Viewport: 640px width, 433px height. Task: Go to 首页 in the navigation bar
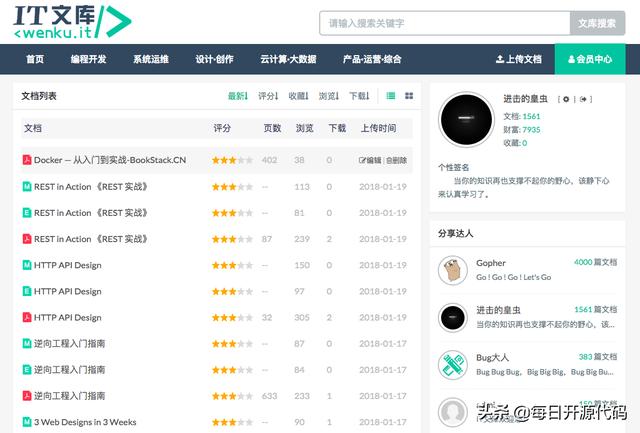(x=35, y=59)
